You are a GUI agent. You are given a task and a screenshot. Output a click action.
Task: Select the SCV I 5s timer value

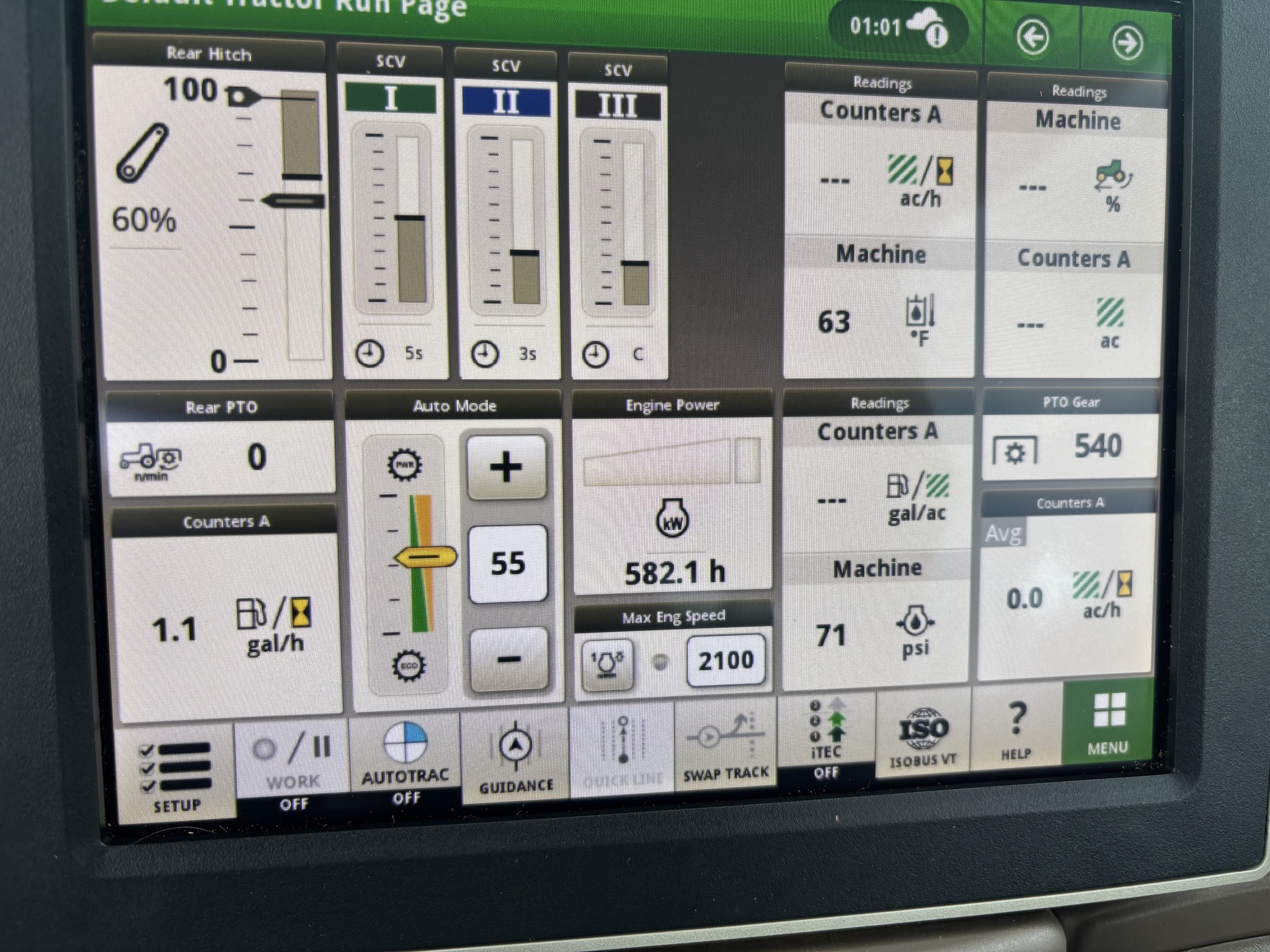click(x=413, y=353)
